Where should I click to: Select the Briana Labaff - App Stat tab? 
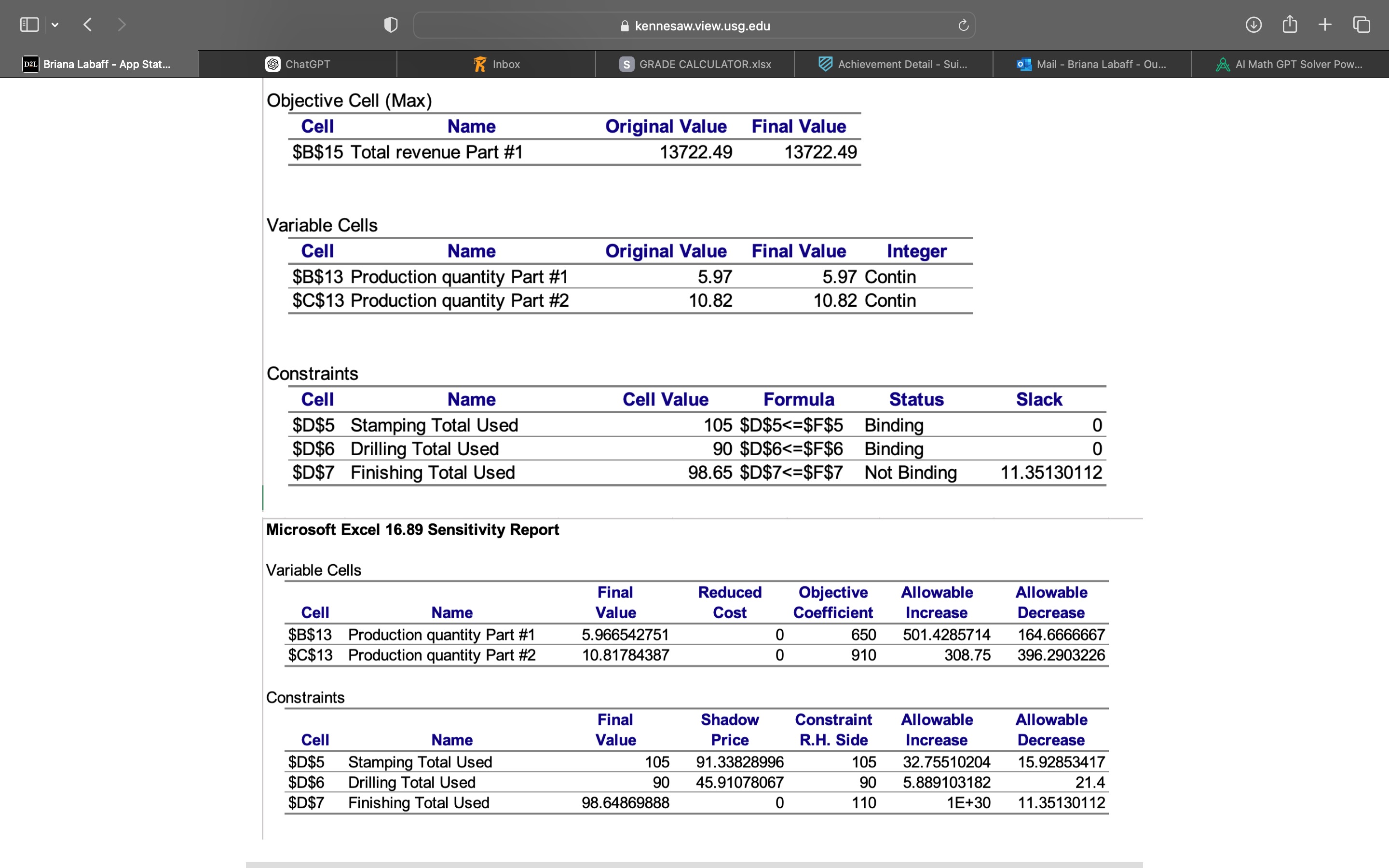[x=99, y=64]
